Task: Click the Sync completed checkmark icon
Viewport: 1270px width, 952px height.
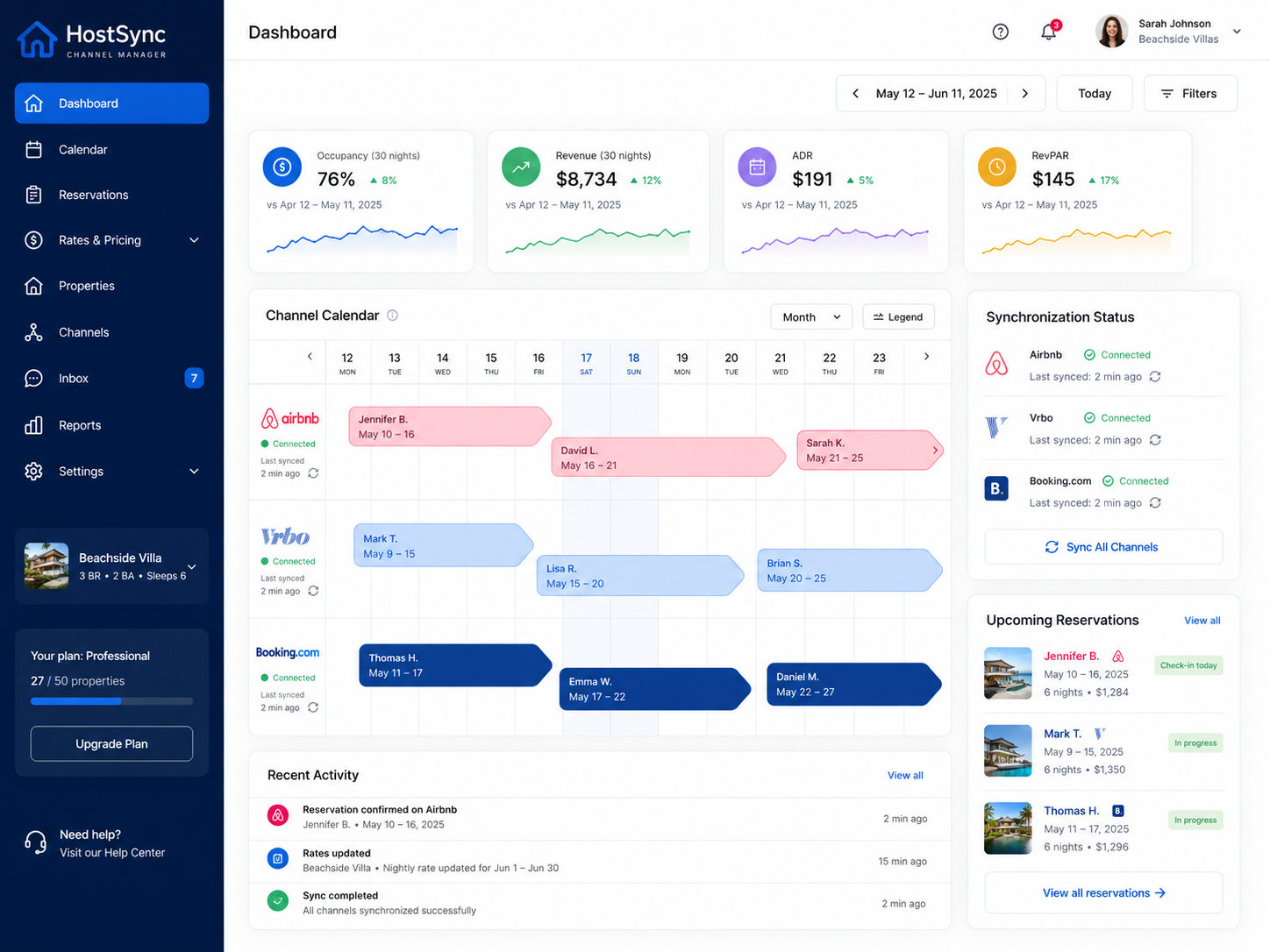Action: (x=278, y=900)
